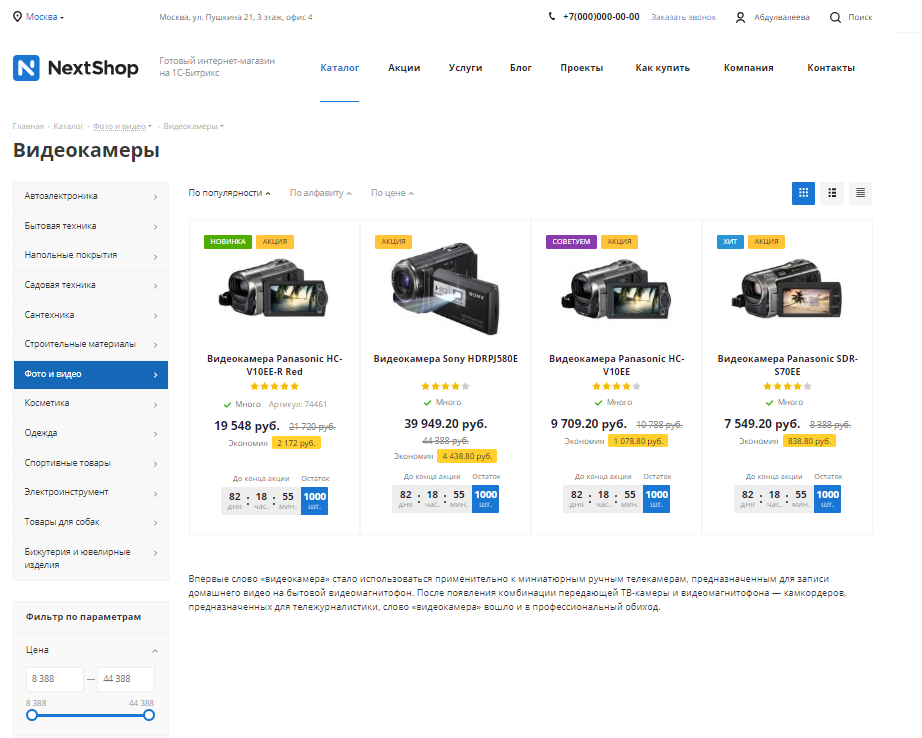Viewport: 922px width, 738px height.
Task: Select Напольные покрытия category
Action: (x=91, y=256)
